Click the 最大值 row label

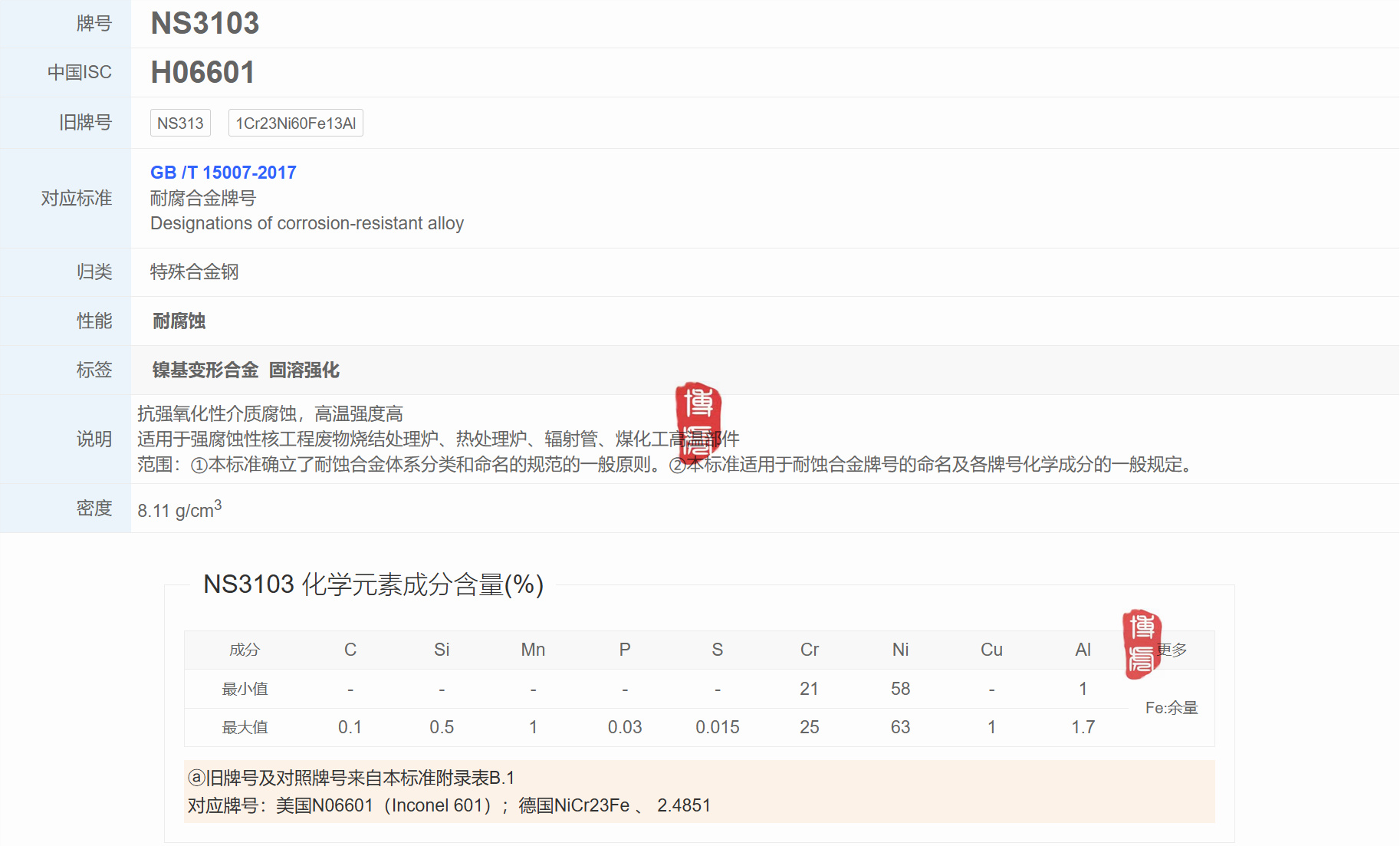pyautogui.click(x=245, y=727)
